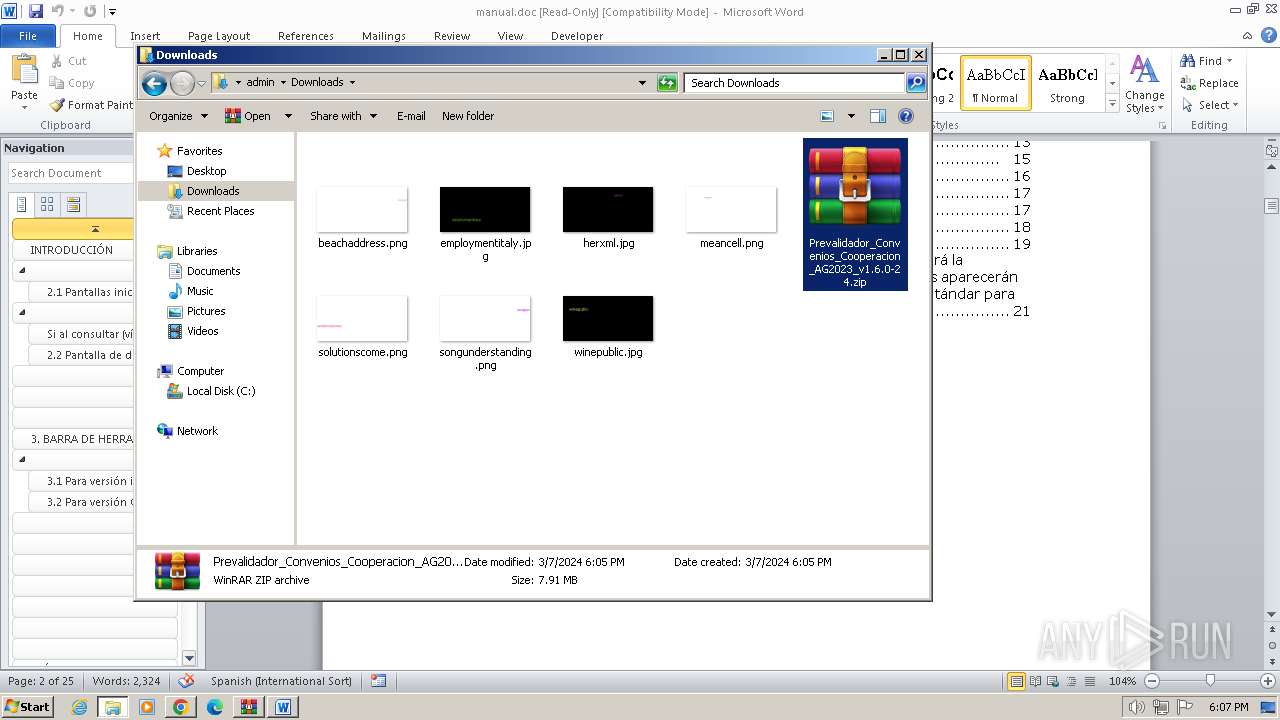The image size is (1280, 720).
Task: Open Chrome from the taskbar
Action: [x=180, y=707]
